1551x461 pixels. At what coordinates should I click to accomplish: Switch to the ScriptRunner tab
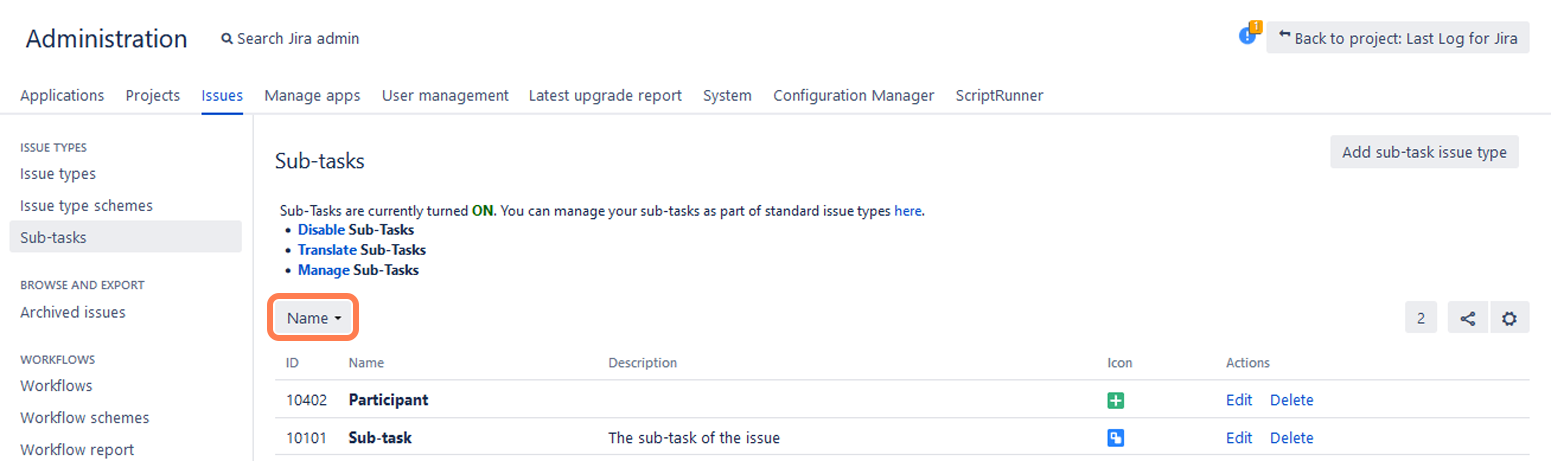coord(999,96)
